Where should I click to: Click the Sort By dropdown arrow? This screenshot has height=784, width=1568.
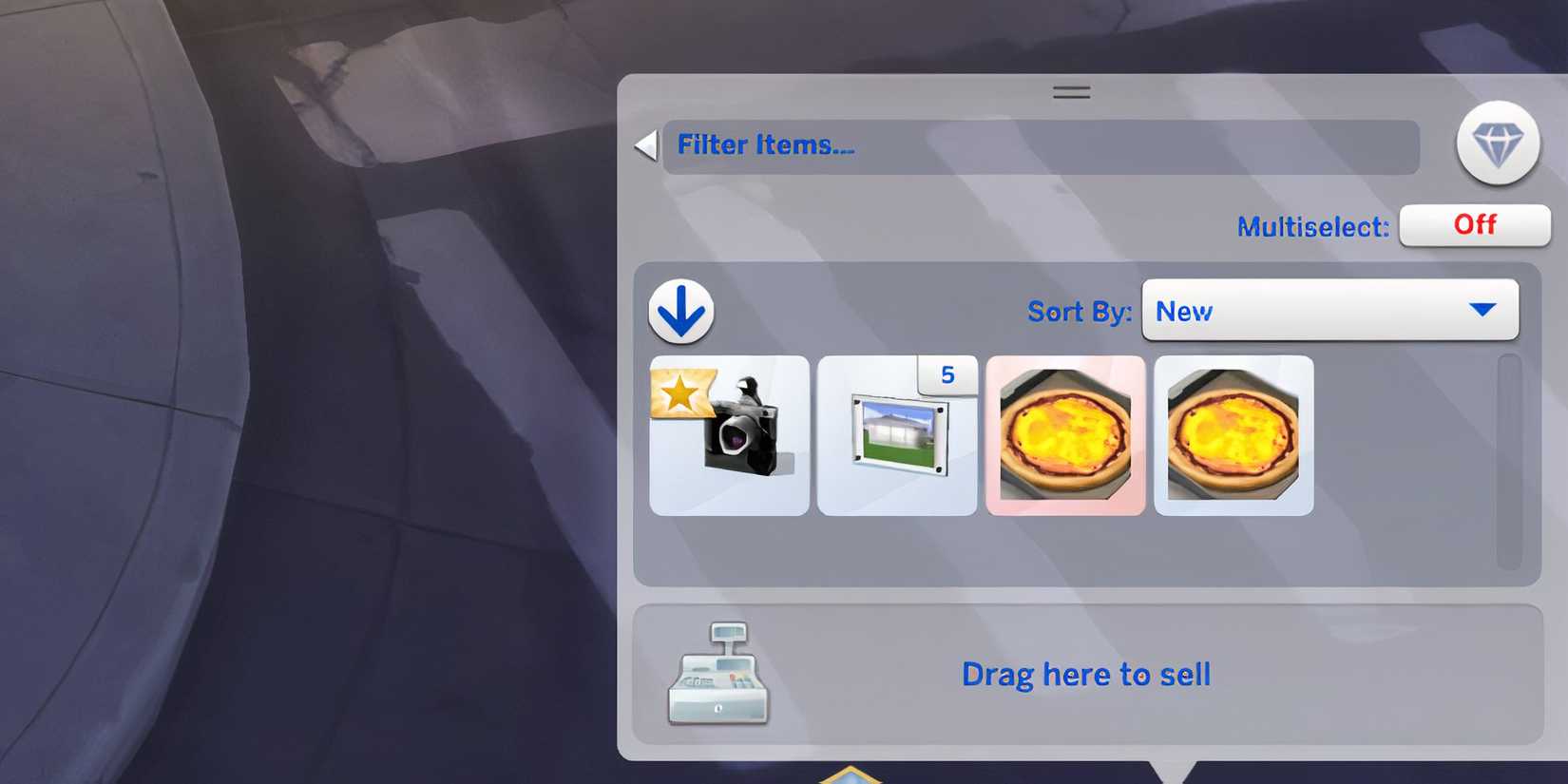click(1482, 310)
